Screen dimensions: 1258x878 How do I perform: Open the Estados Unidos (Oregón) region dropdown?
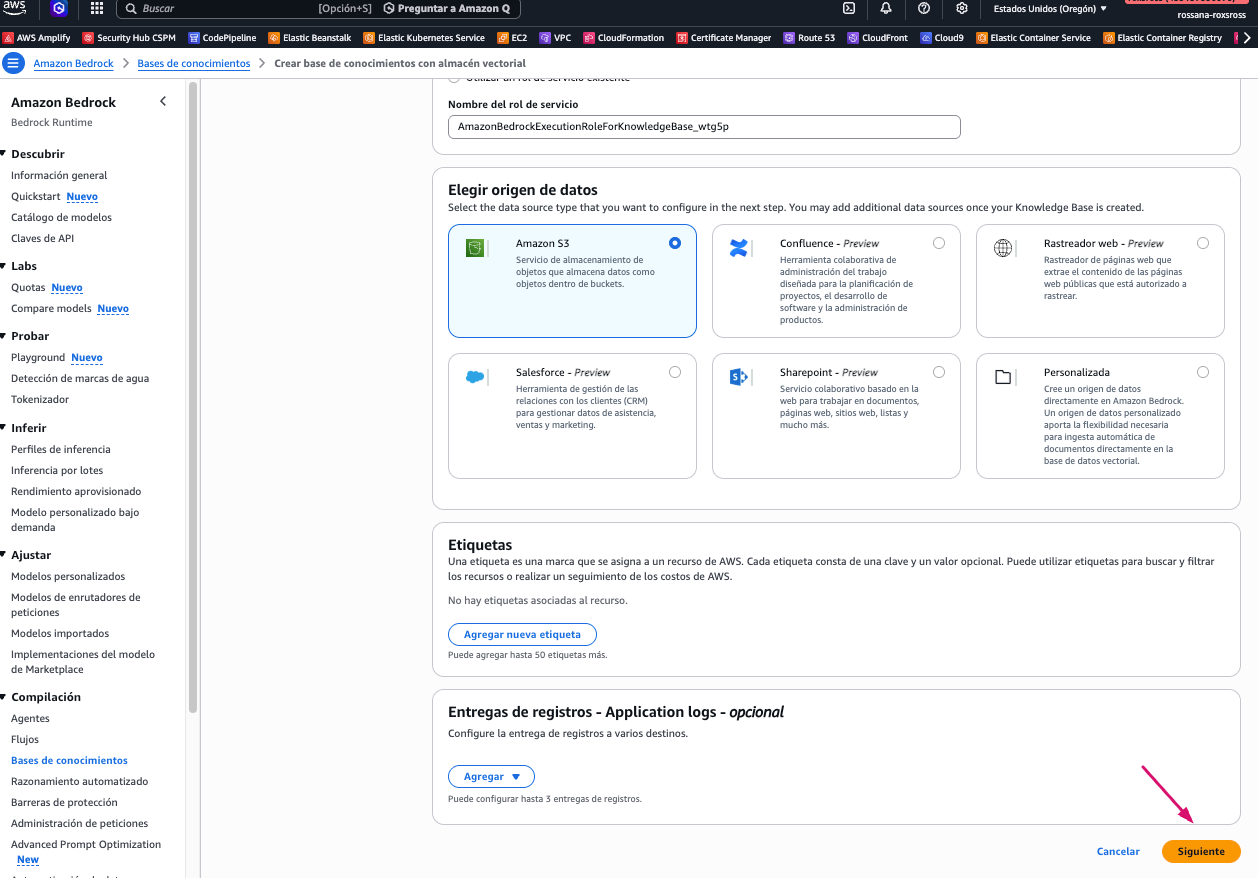pyautogui.click(x=1050, y=8)
